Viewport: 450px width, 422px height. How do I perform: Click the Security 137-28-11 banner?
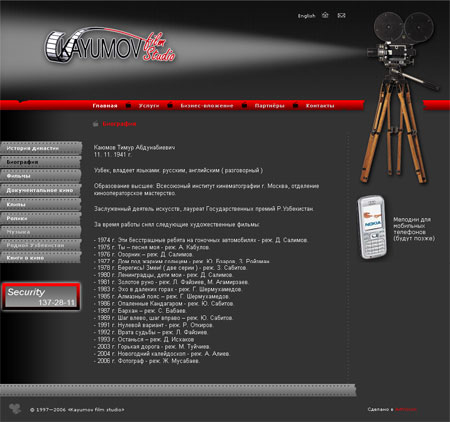pyautogui.click(x=41, y=297)
